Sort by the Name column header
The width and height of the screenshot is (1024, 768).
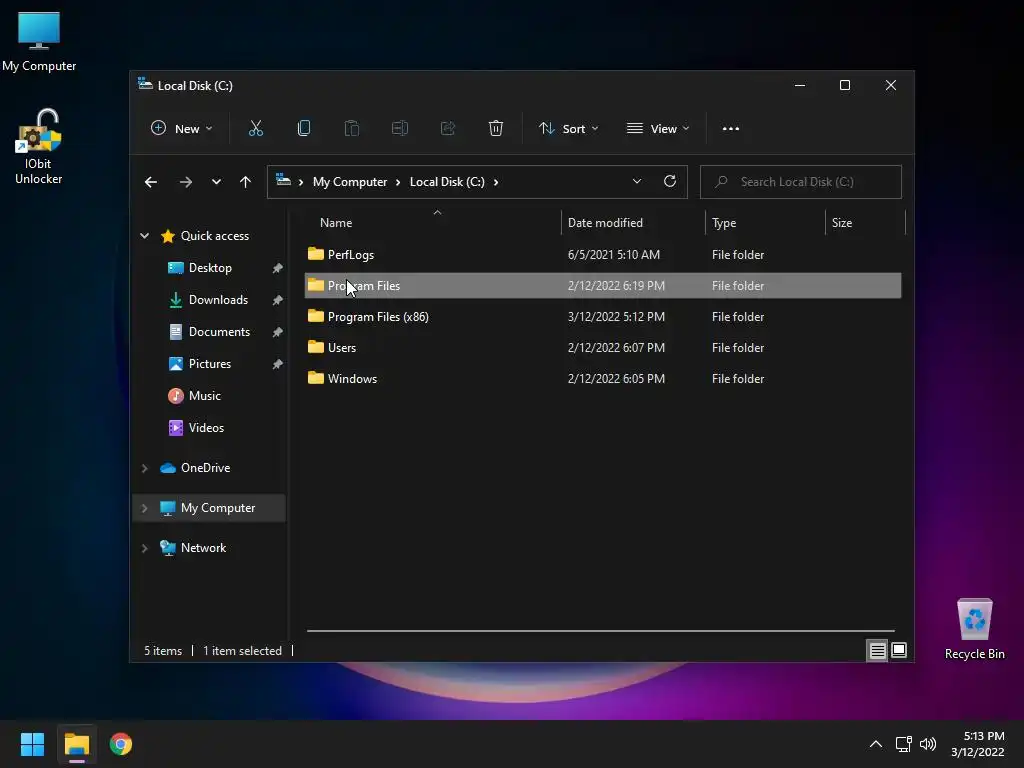point(432,223)
